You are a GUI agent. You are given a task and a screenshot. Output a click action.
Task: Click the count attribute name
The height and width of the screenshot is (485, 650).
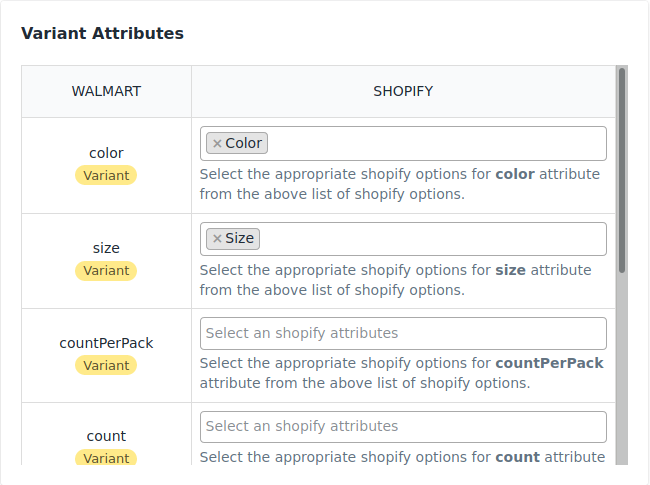(x=106, y=436)
